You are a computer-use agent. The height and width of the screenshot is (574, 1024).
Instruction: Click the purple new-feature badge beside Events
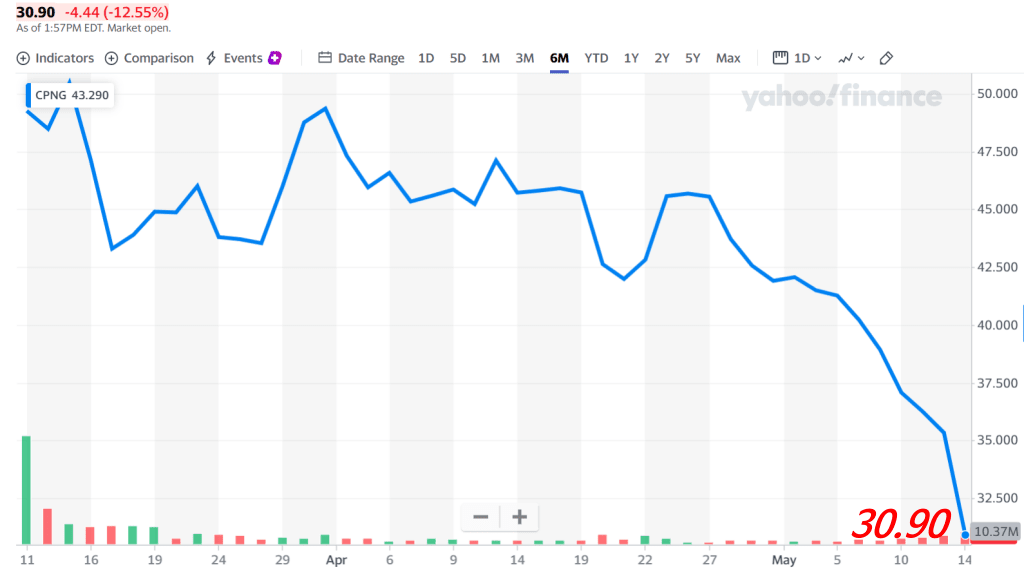(274, 58)
